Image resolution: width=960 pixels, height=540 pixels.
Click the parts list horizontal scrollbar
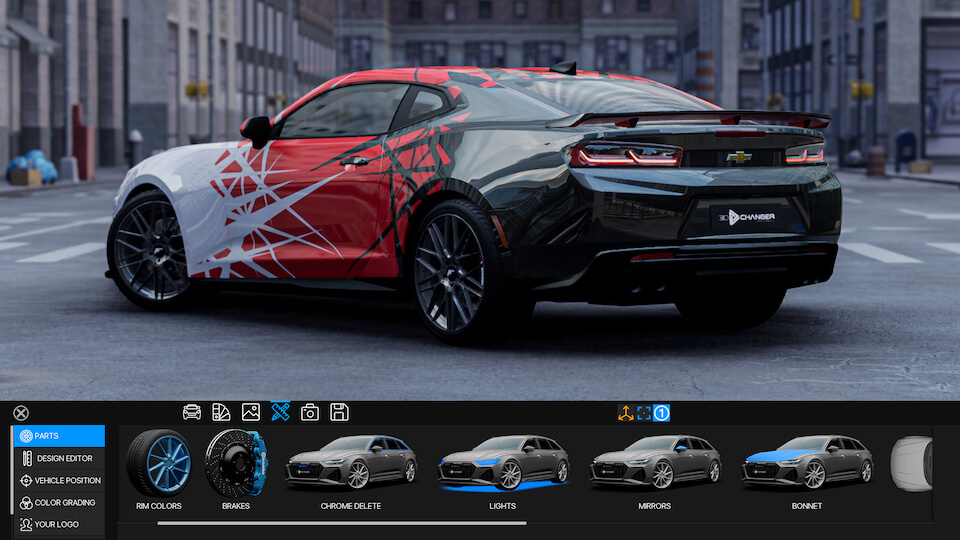point(340,522)
